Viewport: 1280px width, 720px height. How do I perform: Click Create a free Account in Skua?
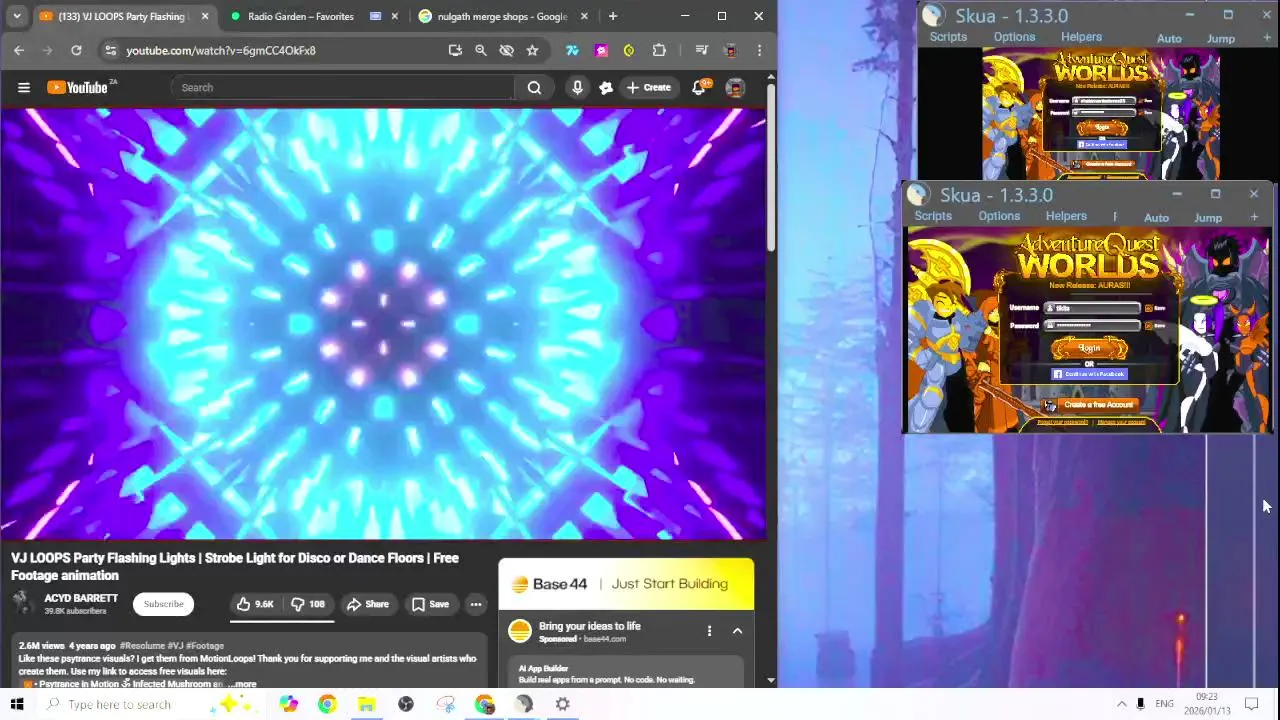pyautogui.click(x=1090, y=405)
